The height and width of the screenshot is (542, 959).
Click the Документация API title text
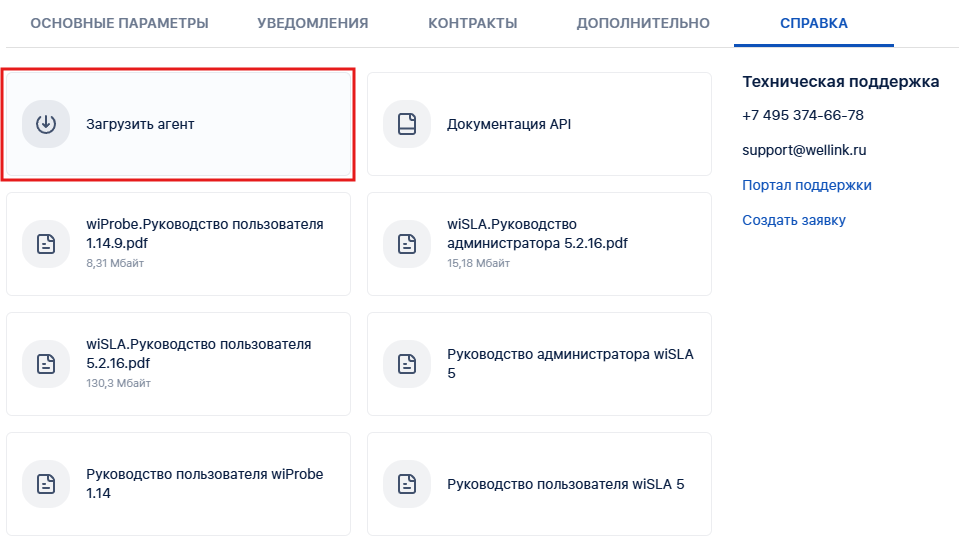point(509,124)
